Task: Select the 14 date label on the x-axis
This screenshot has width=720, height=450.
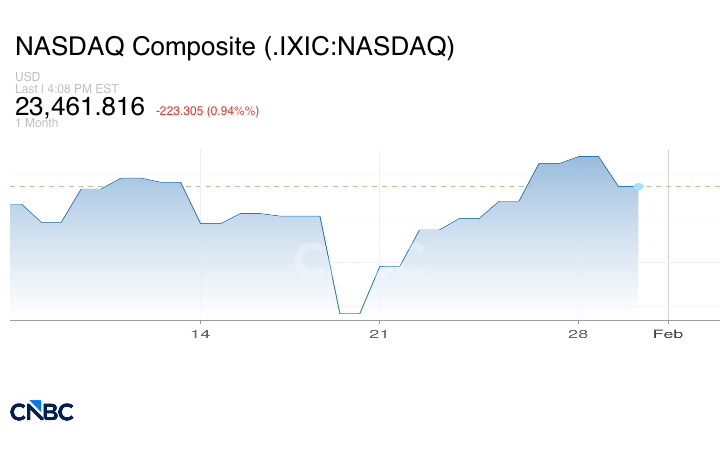Action: tap(201, 334)
